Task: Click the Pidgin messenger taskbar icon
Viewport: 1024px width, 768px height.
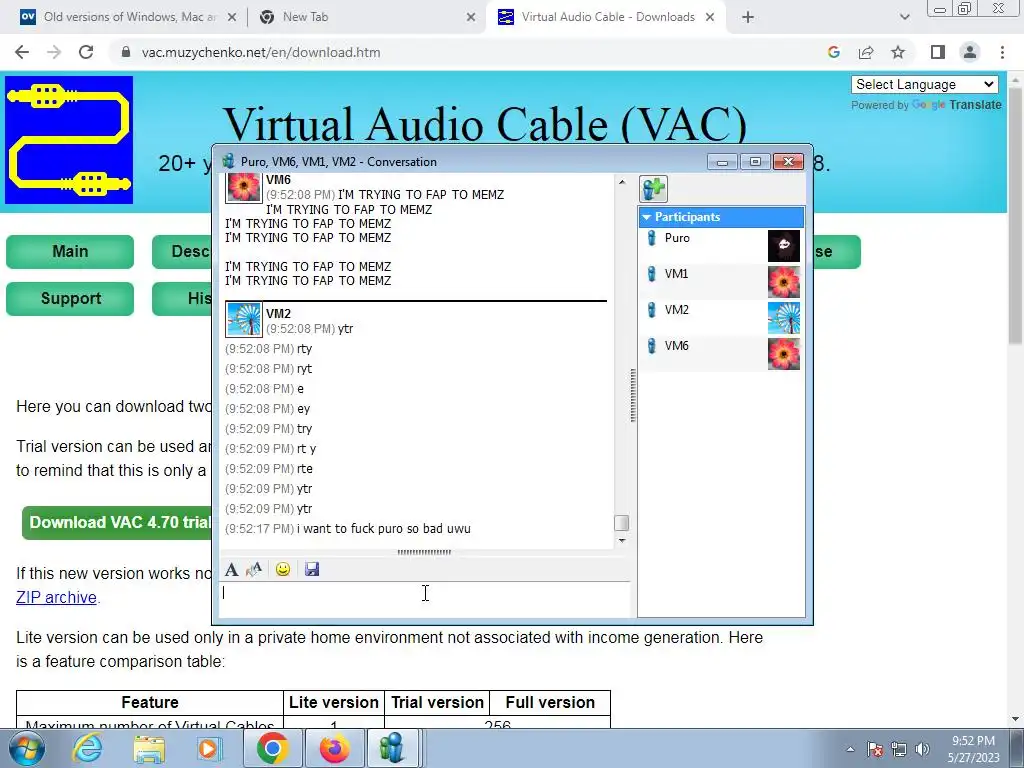Action: (391, 748)
